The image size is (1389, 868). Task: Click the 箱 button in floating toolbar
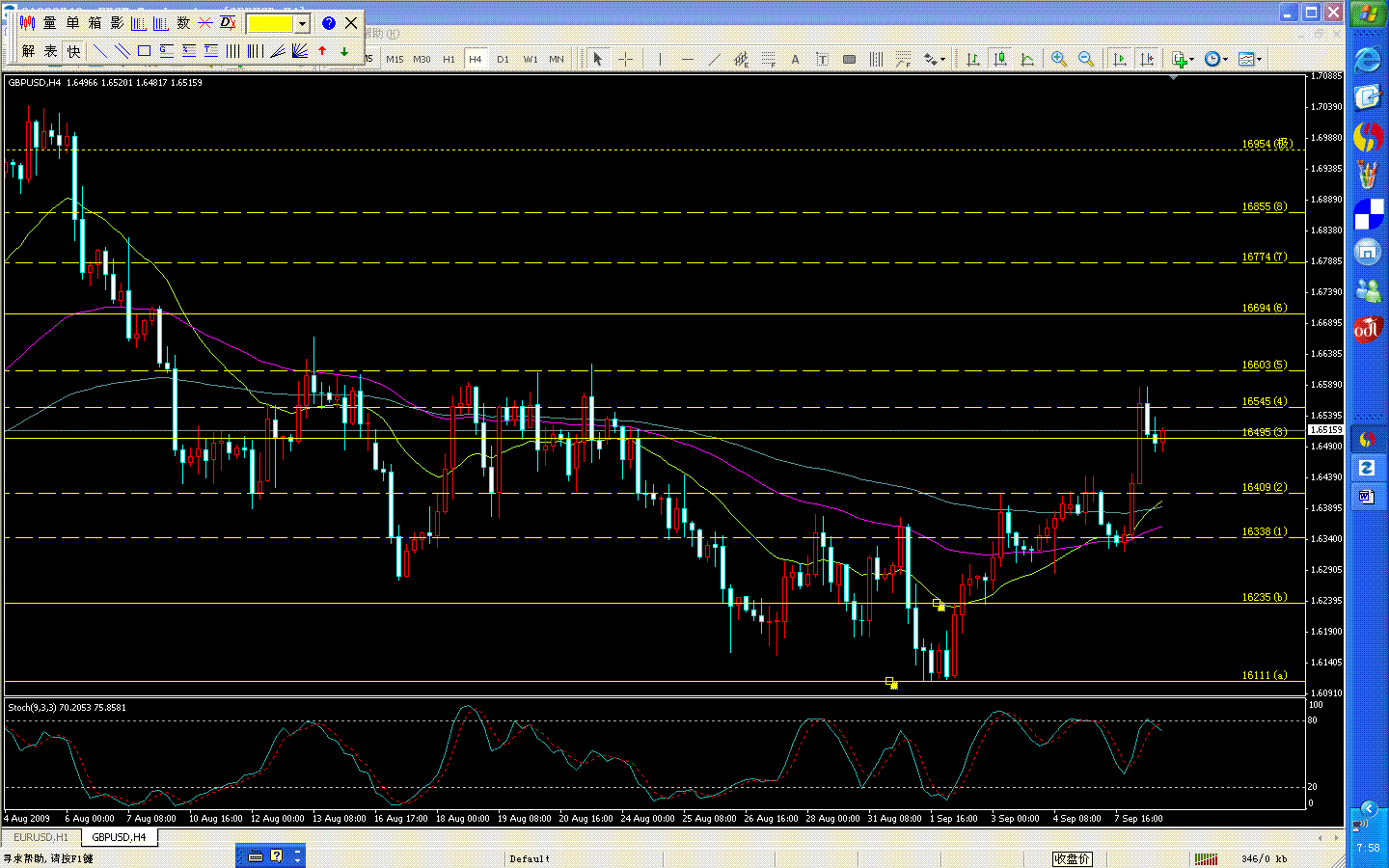[x=95, y=23]
